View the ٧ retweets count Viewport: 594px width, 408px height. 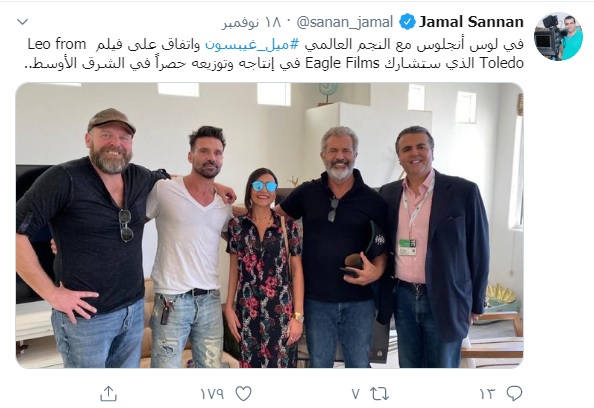pos(355,394)
